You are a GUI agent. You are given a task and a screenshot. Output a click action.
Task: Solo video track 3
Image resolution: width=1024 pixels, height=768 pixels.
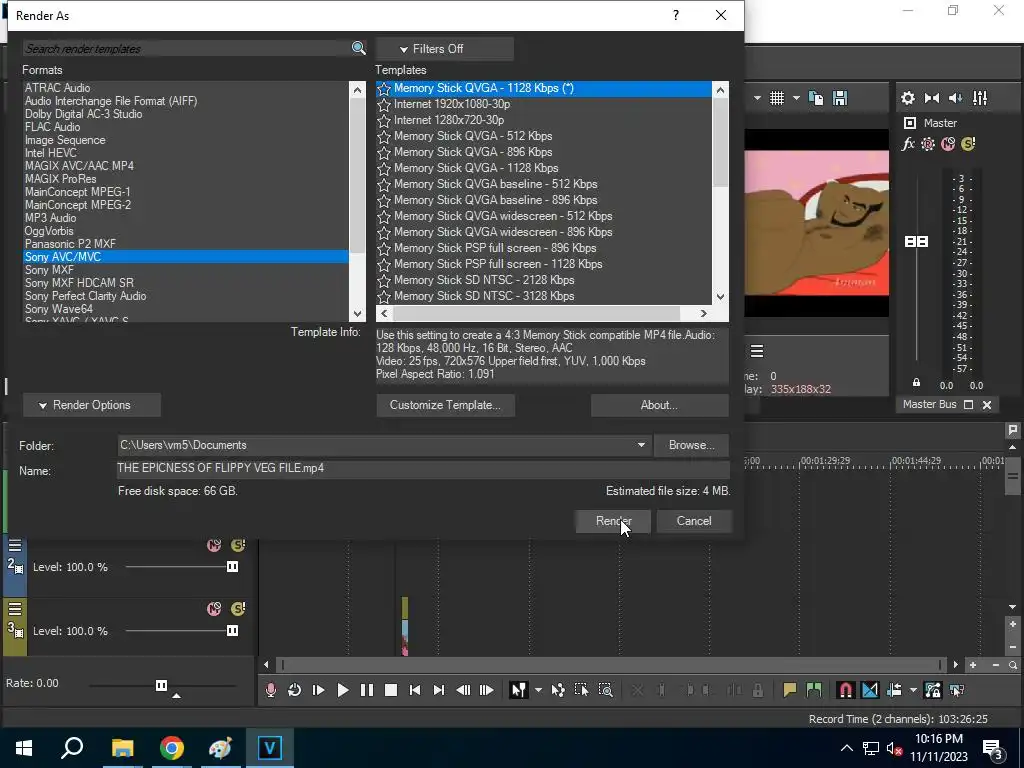(238, 609)
